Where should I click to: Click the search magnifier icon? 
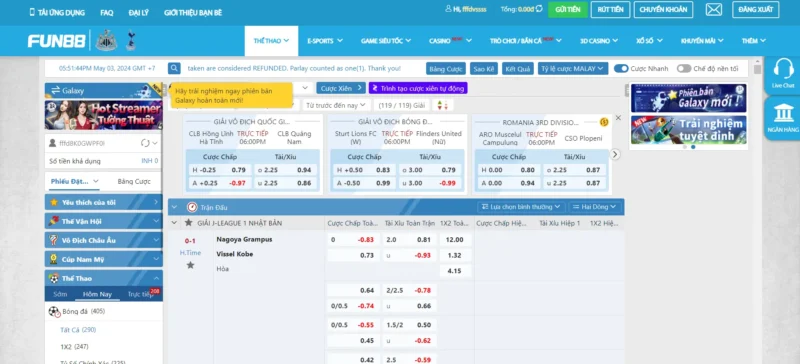174,68
